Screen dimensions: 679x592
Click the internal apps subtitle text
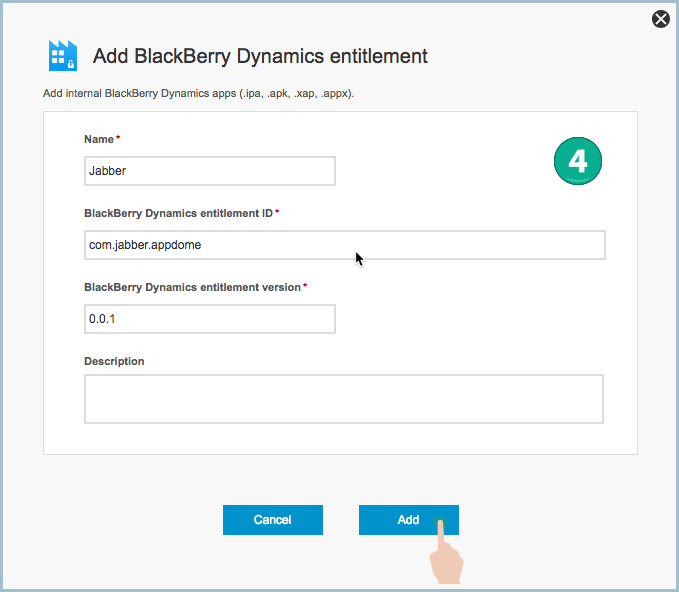[198, 94]
